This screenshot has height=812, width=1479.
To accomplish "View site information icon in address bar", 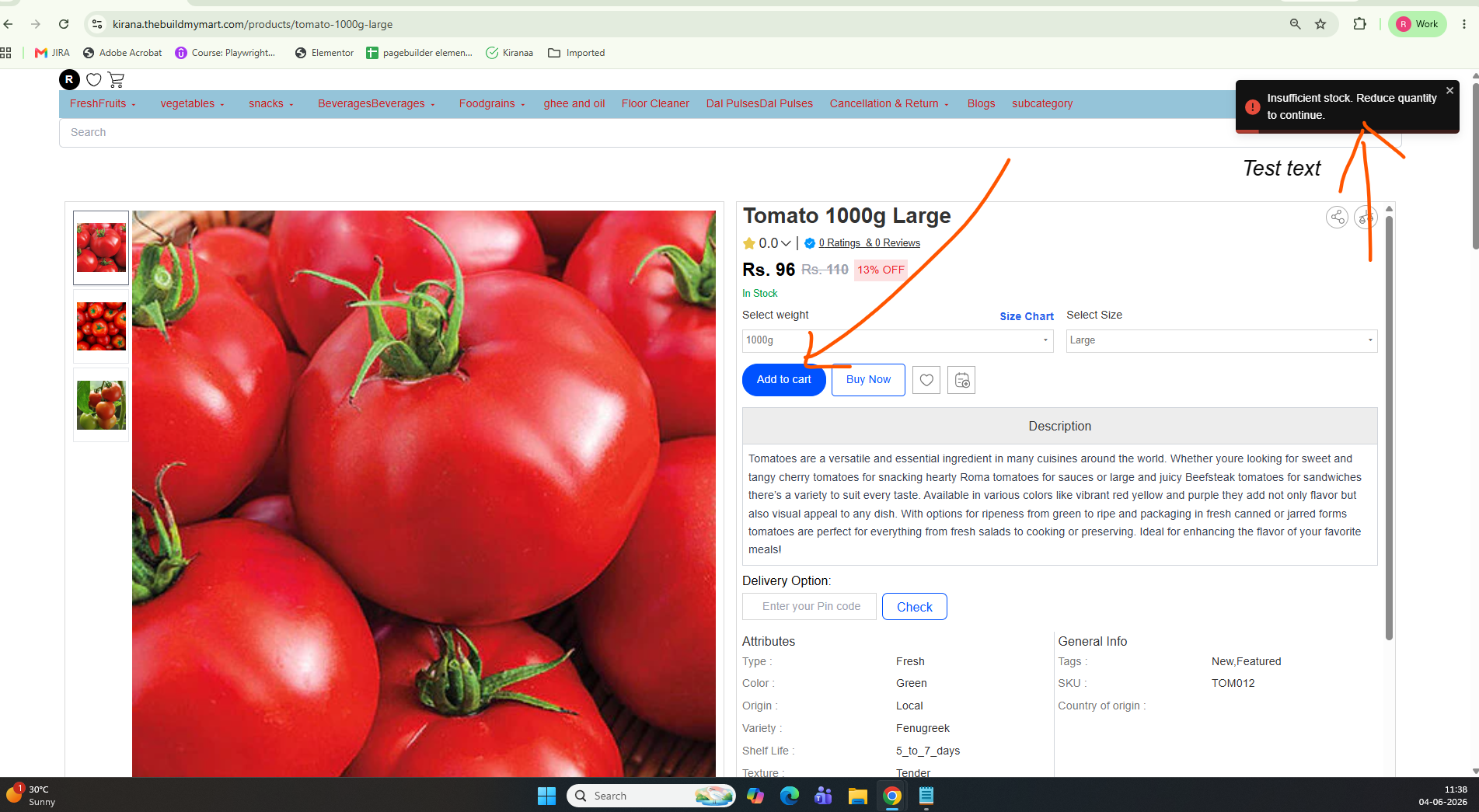I will [97, 24].
